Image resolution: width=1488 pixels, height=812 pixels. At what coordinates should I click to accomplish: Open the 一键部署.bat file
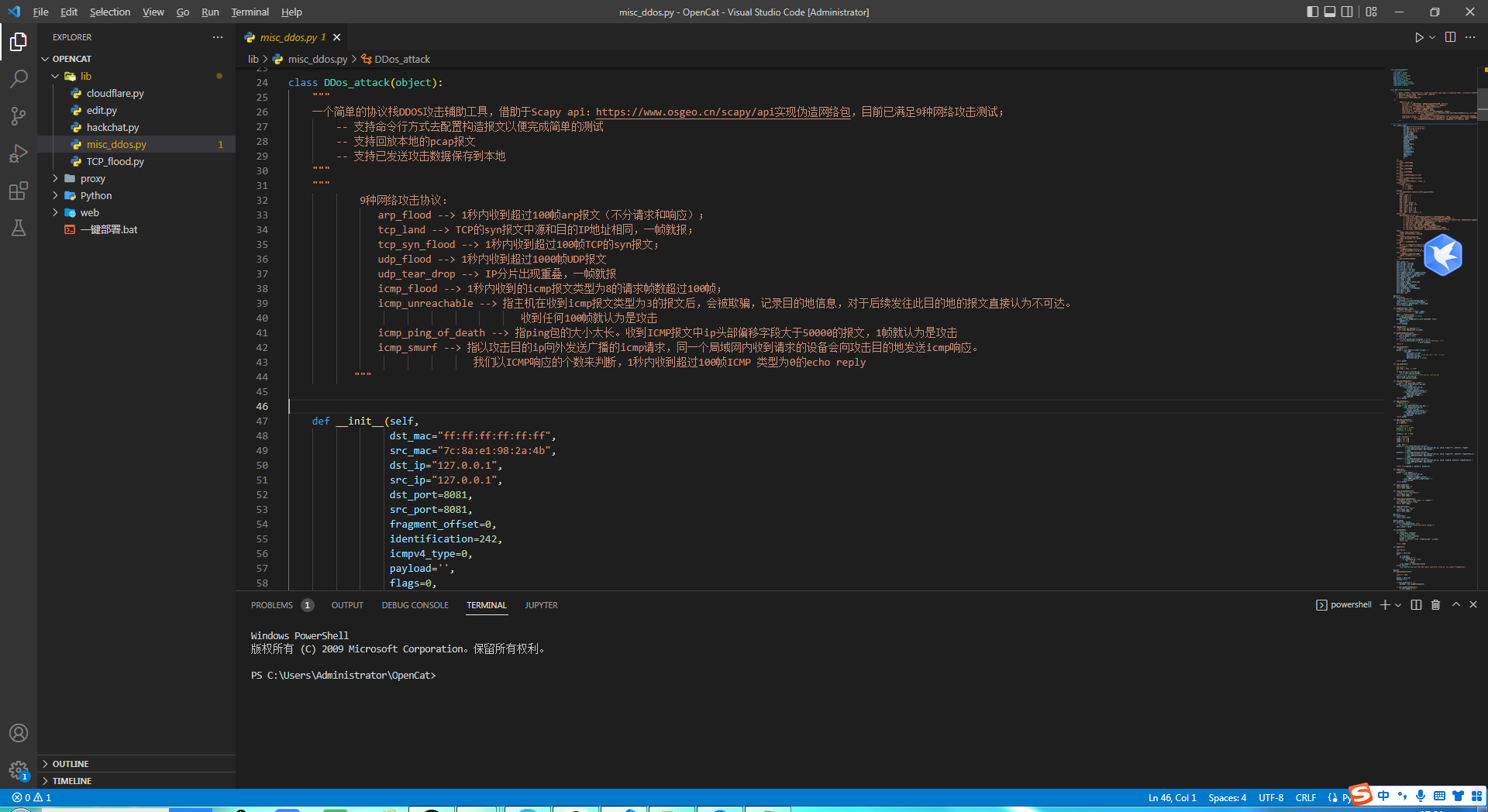pos(136,229)
